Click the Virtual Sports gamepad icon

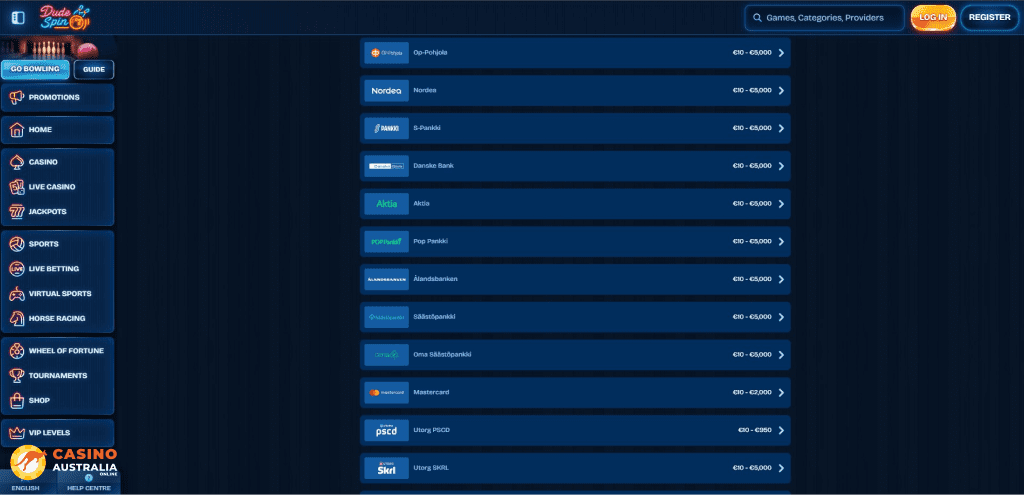click(17, 294)
